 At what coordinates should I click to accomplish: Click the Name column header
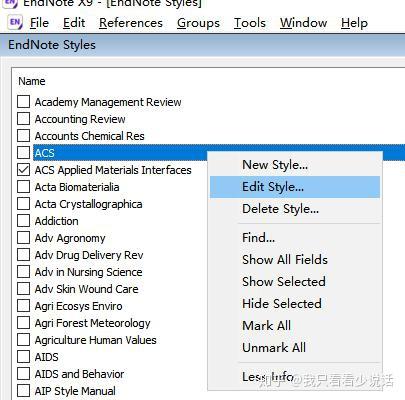(x=32, y=81)
